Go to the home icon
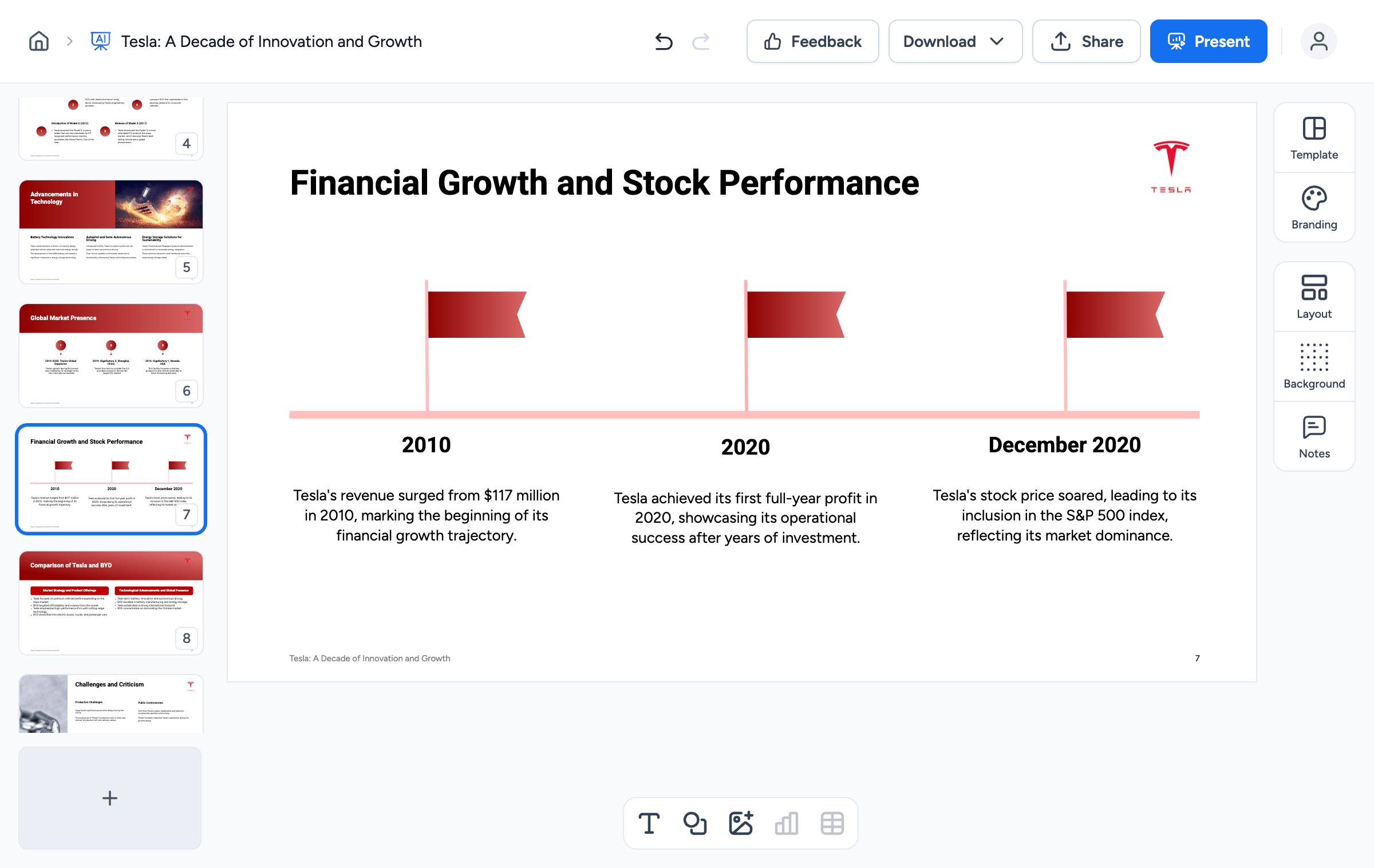 (39, 41)
